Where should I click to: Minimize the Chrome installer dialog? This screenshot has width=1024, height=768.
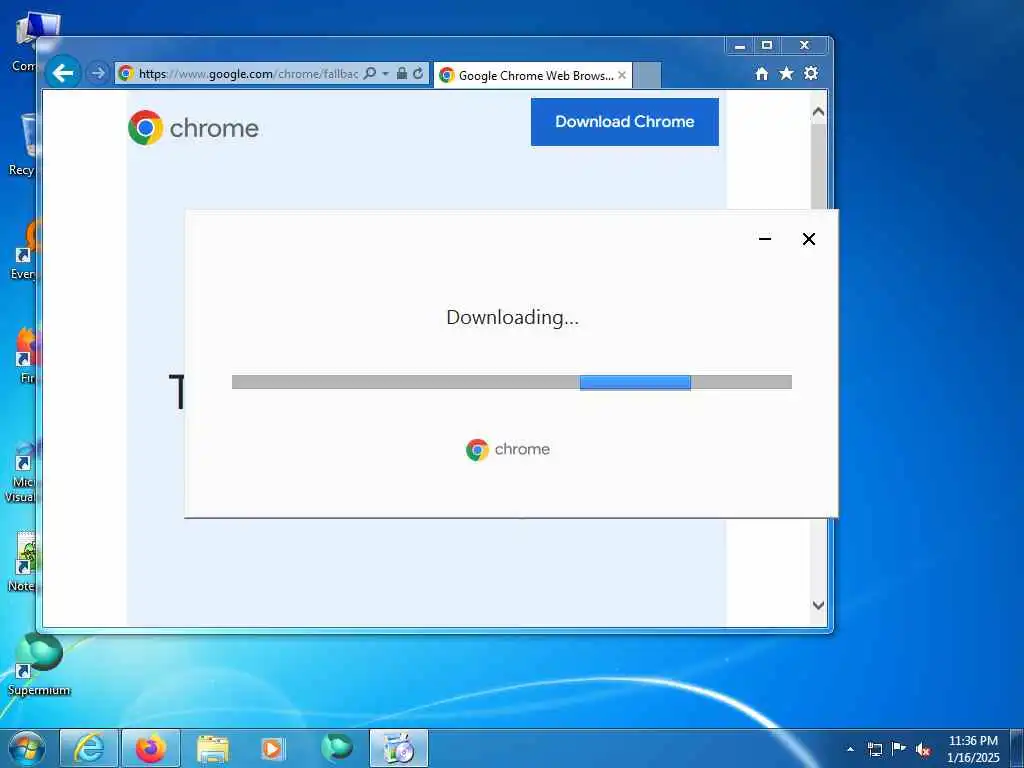point(765,239)
